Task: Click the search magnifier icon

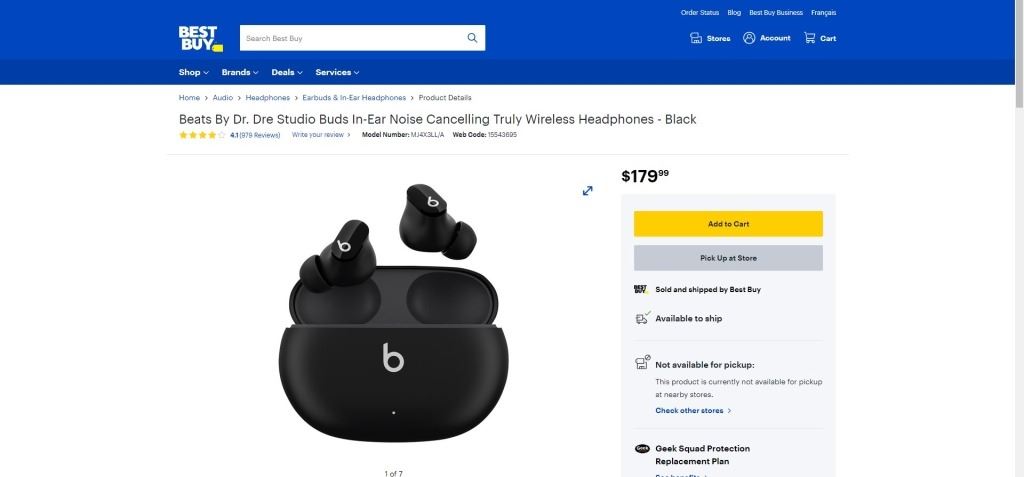Action: point(472,38)
